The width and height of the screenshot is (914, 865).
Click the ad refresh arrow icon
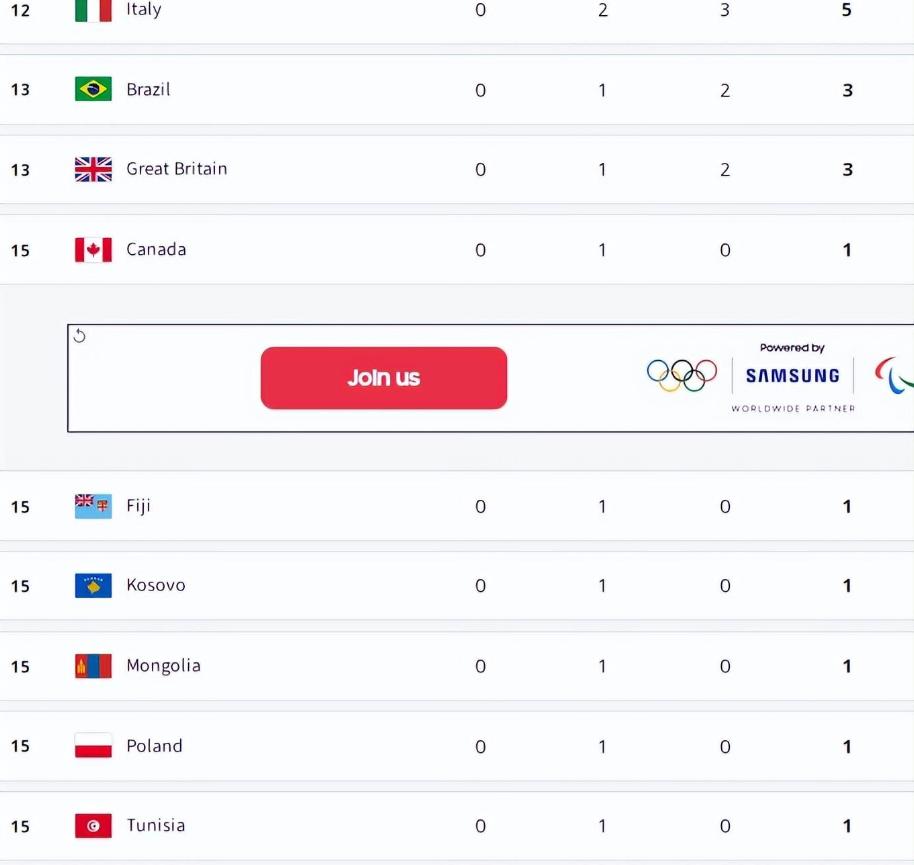[80, 336]
